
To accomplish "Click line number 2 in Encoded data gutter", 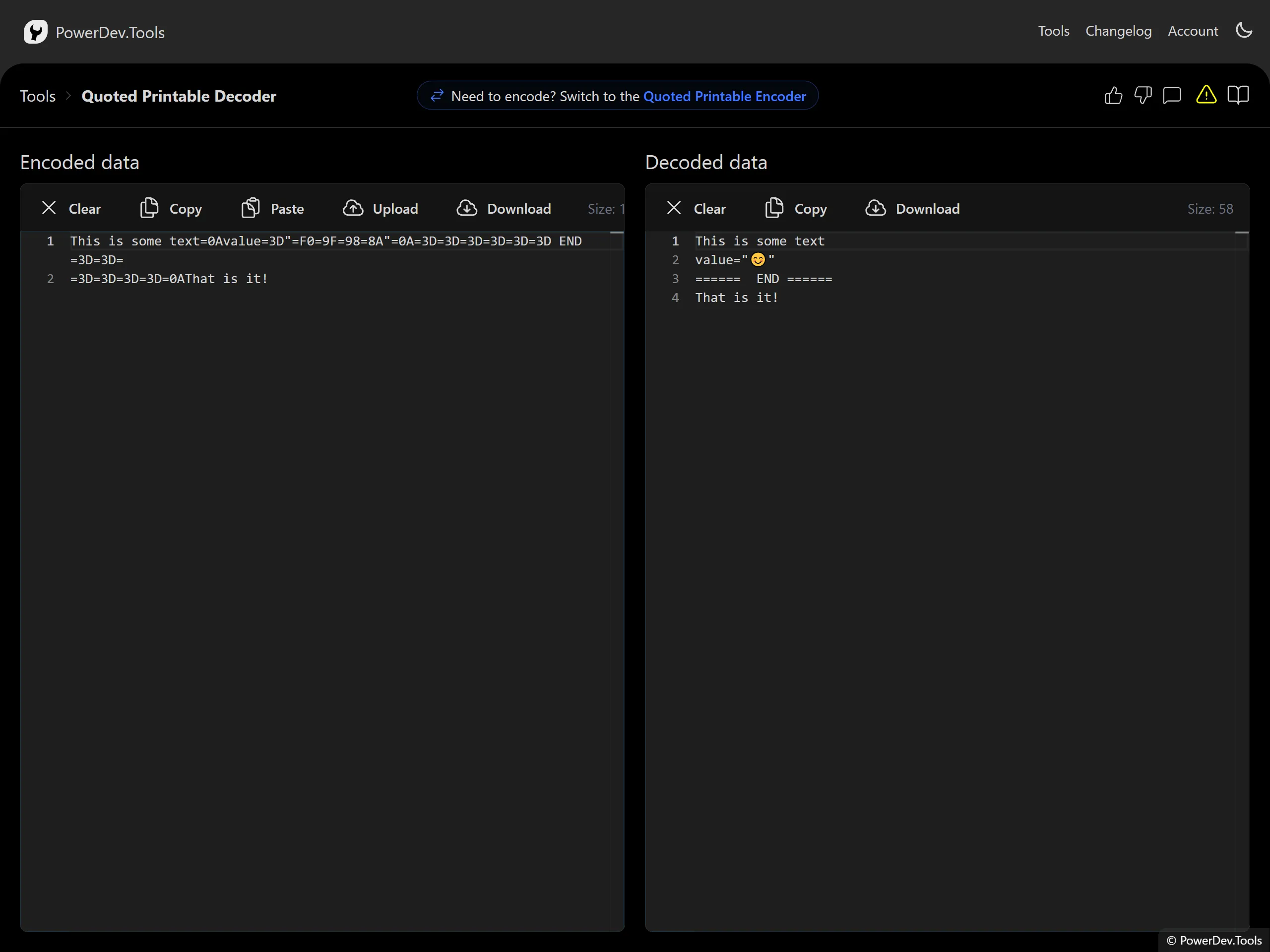I will click(x=51, y=279).
